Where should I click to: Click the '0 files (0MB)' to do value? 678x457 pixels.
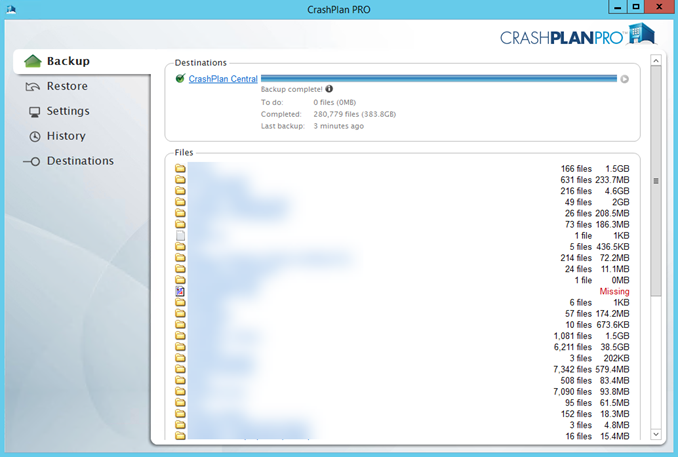tap(335, 102)
